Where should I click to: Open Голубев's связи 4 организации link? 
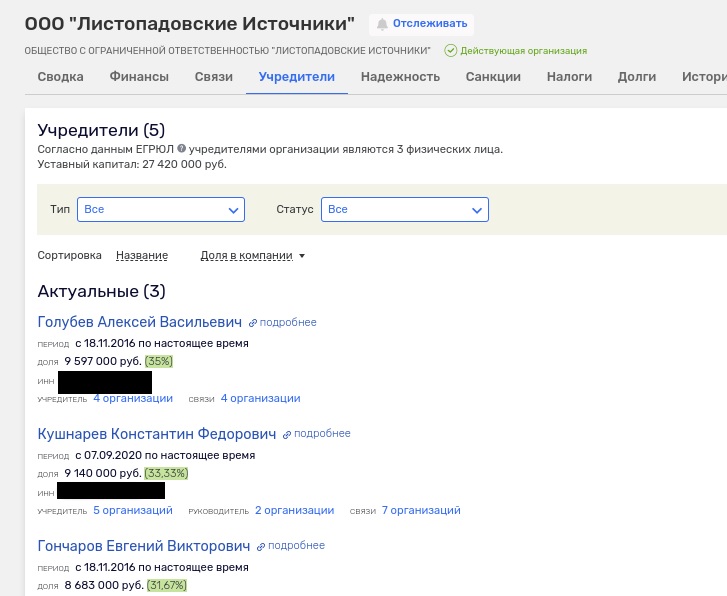point(261,398)
